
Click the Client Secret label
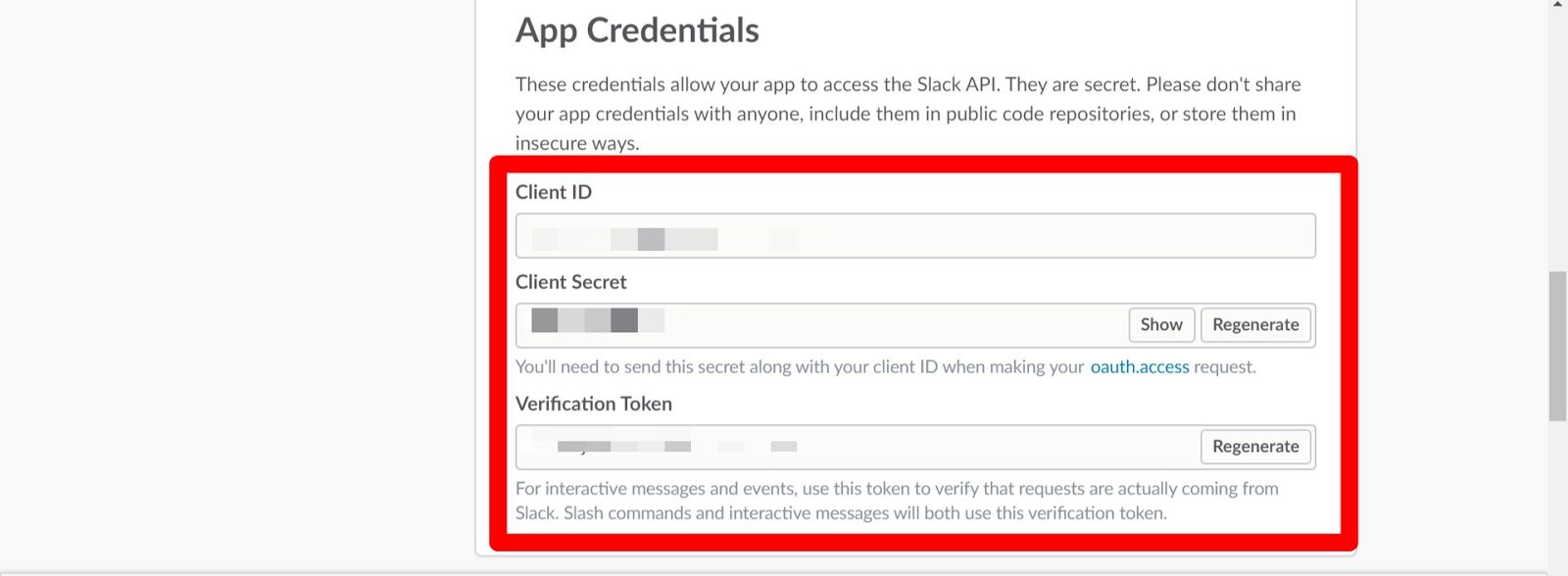pyautogui.click(x=570, y=282)
